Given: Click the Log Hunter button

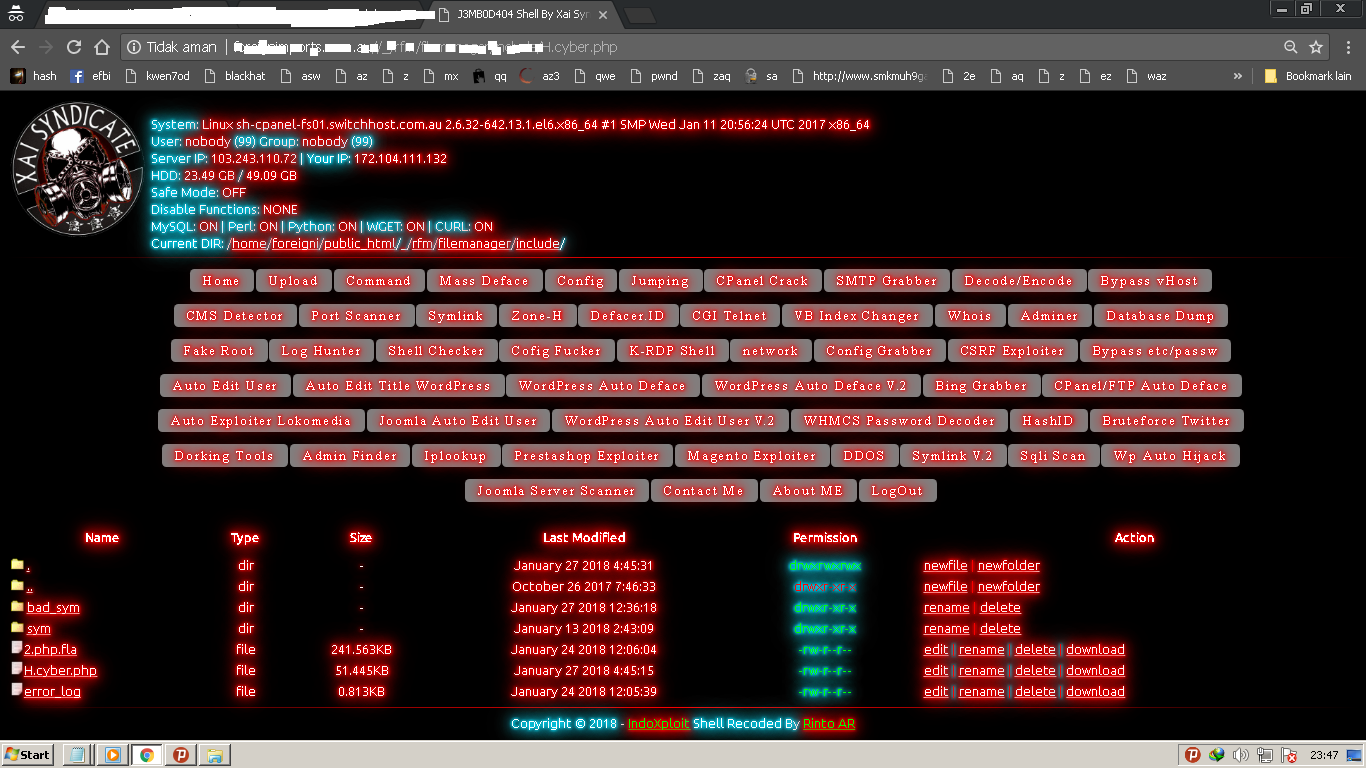Looking at the screenshot, I should 321,351.
